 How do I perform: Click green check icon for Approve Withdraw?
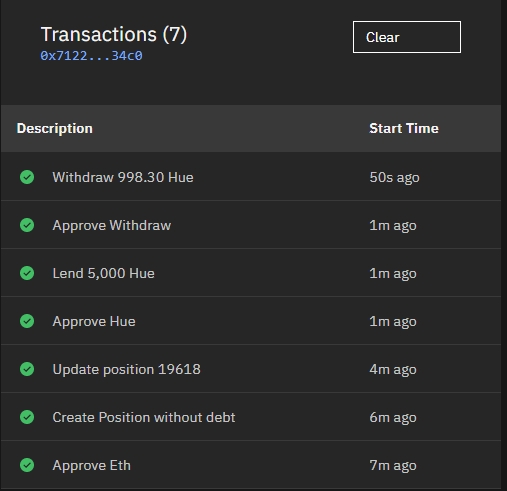(x=27, y=225)
